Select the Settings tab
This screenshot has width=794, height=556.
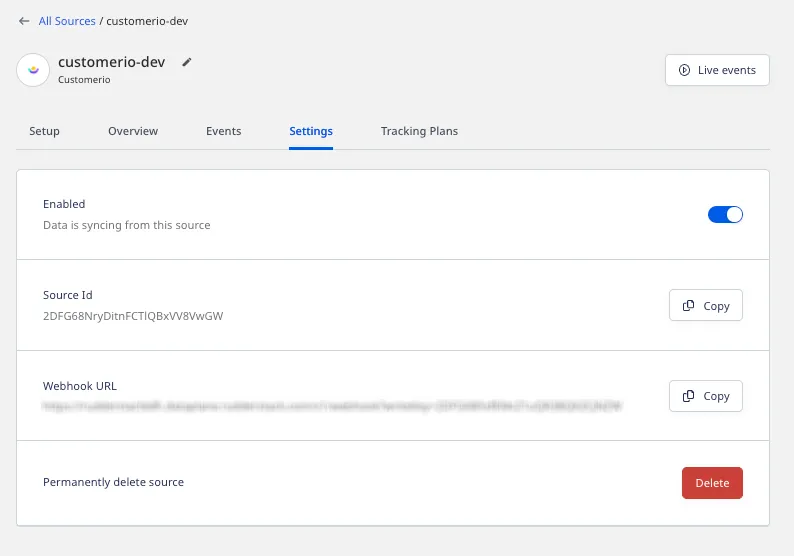click(x=311, y=131)
